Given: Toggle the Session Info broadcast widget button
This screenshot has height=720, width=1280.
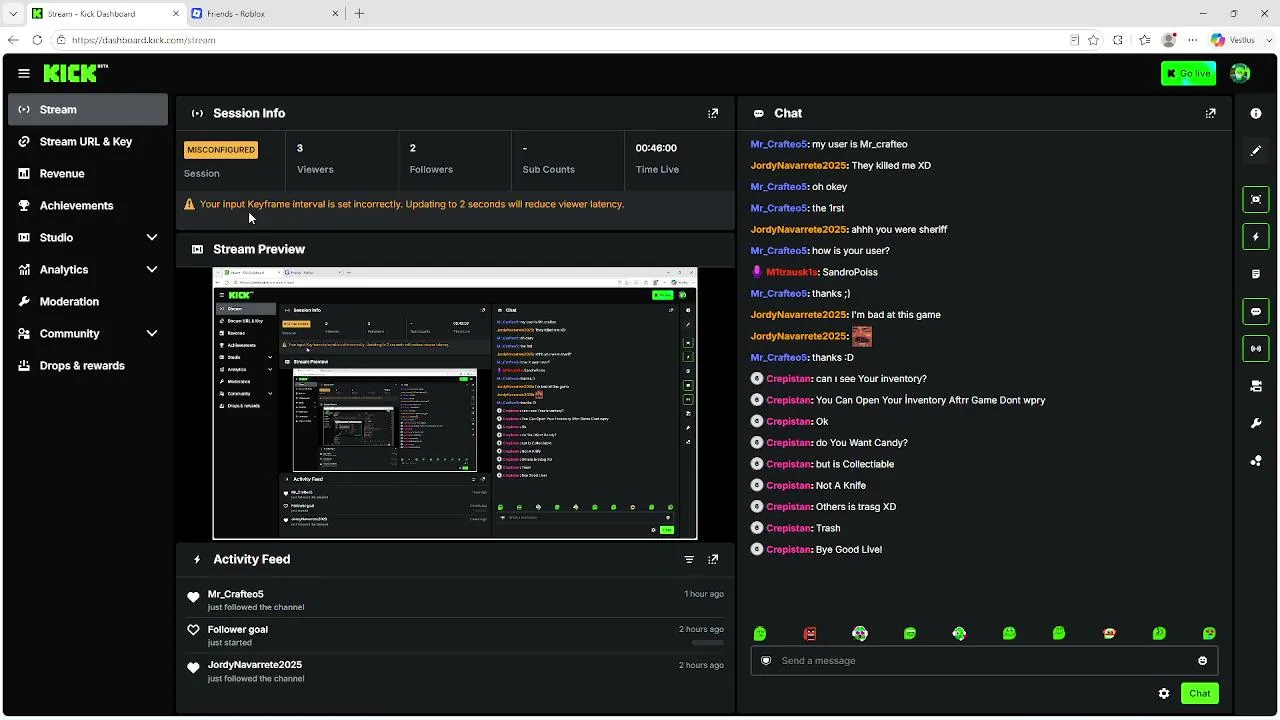Looking at the screenshot, I should point(1256,349).
